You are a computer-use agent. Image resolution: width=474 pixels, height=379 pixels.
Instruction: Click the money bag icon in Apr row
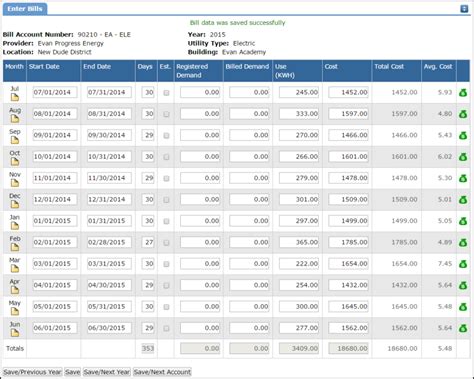pos(463,285)
